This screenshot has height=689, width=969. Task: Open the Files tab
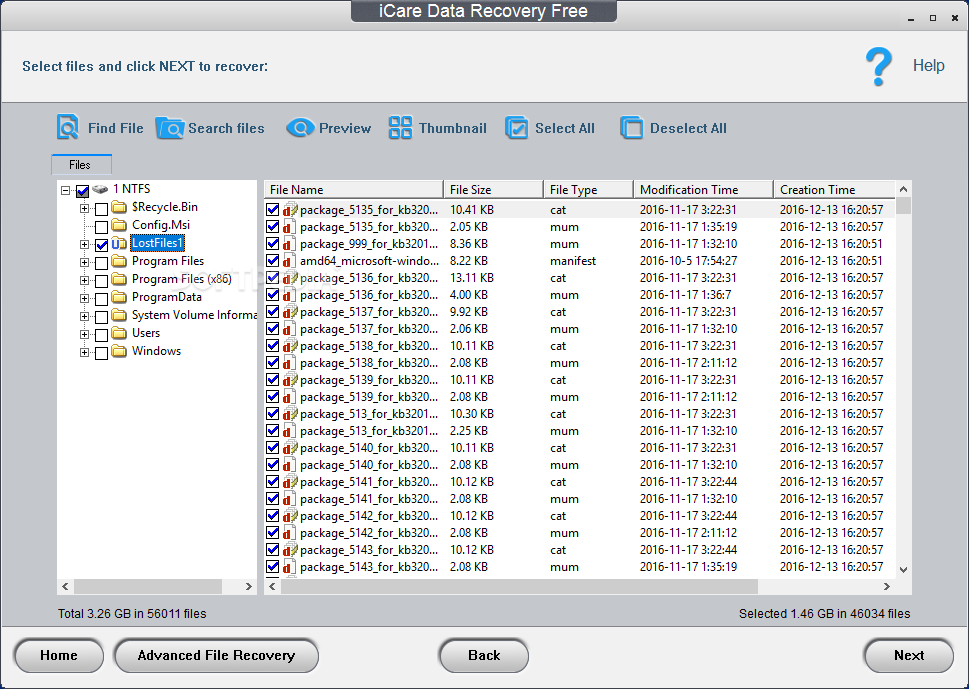tap(81, 164)
